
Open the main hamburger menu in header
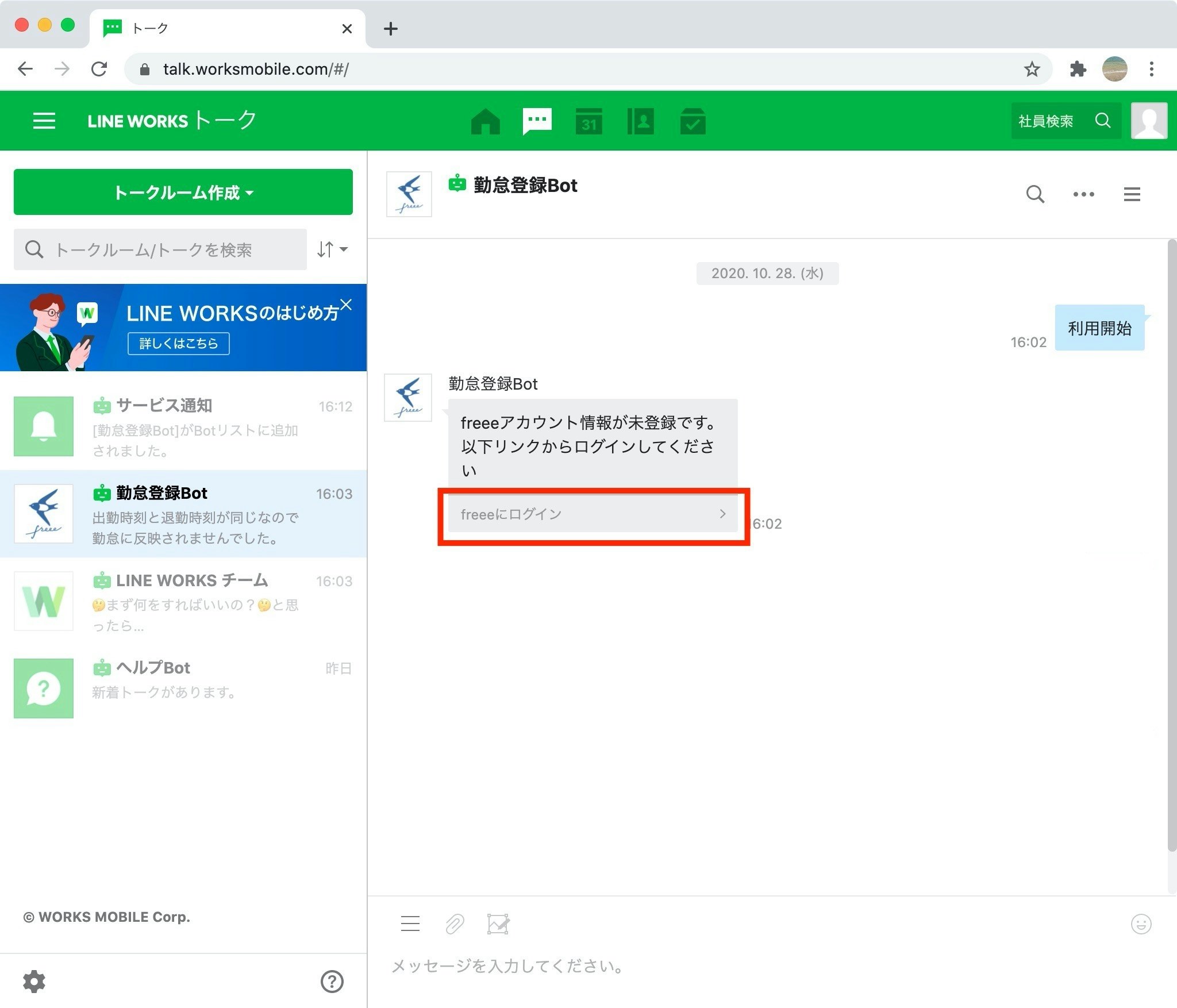[x=44, y=121]
